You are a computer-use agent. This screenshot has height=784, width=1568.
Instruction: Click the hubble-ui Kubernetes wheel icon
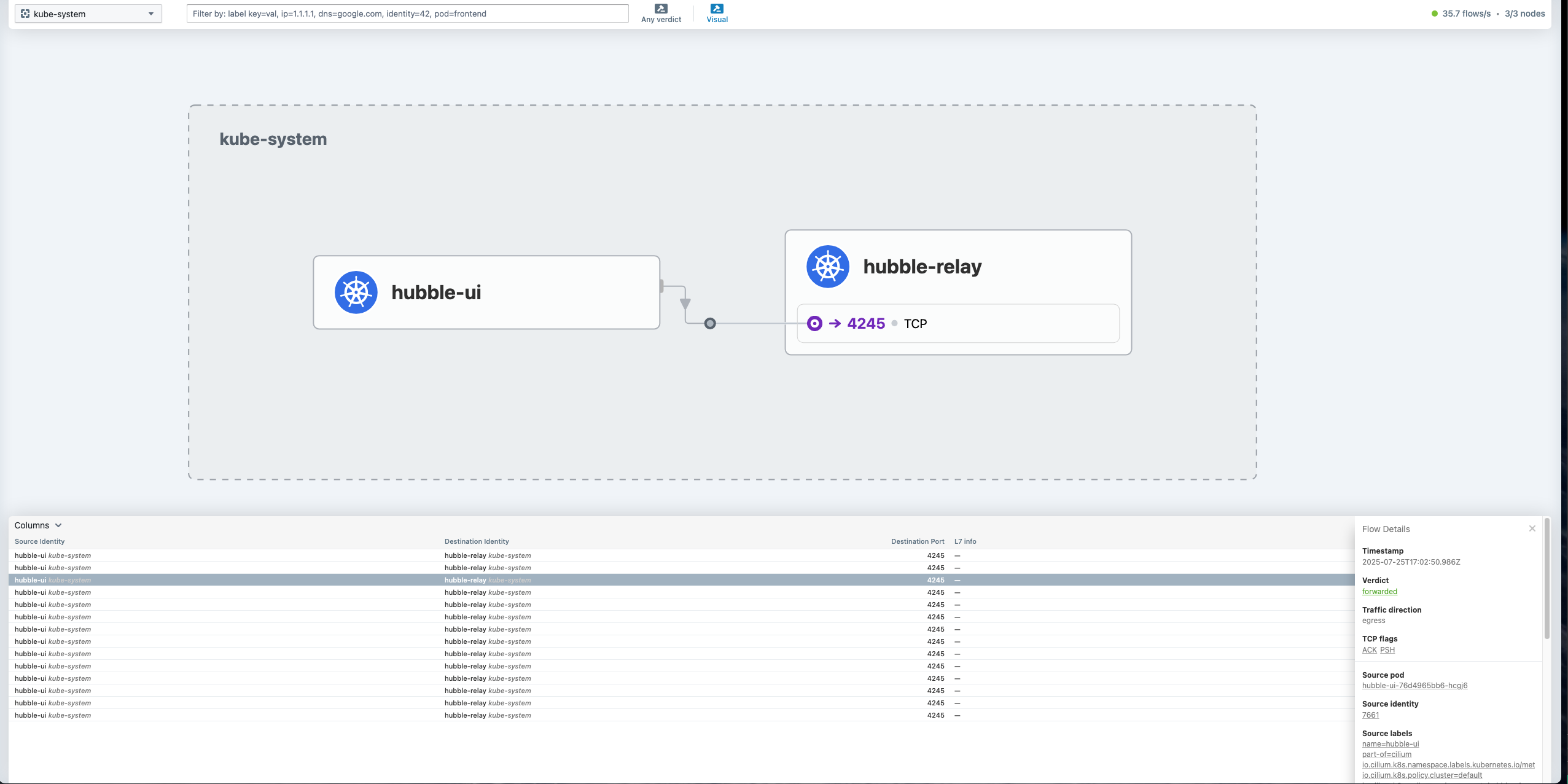(x=356, y=292)
